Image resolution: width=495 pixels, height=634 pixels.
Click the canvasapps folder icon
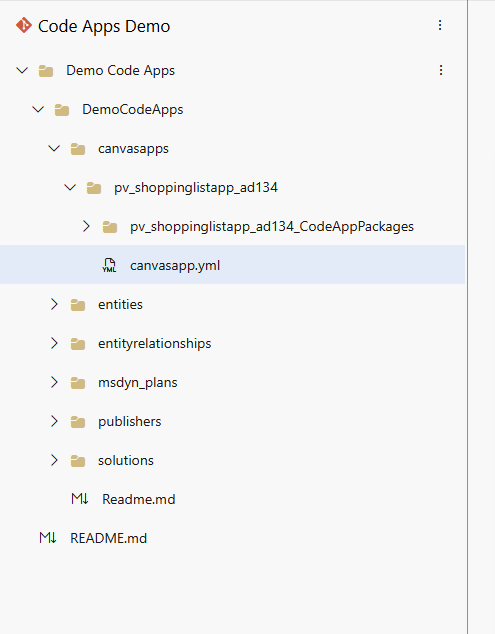[x=78, y=149]
